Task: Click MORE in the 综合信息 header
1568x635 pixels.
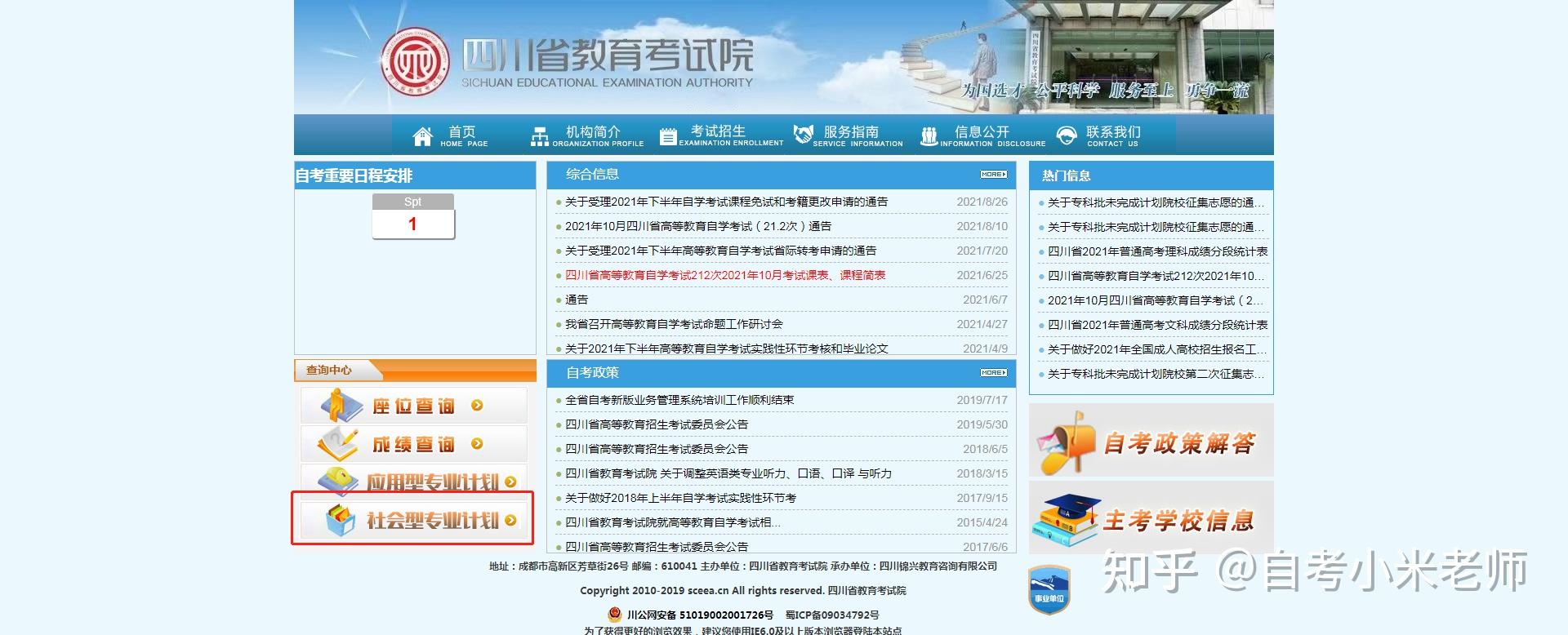Action: pyautogui.click(x=994, y=174)
